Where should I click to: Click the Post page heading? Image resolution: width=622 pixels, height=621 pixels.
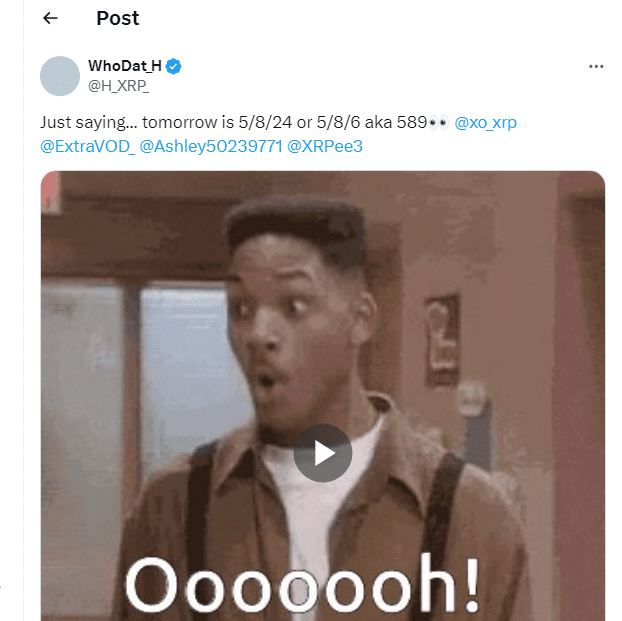tap(118, 18)
